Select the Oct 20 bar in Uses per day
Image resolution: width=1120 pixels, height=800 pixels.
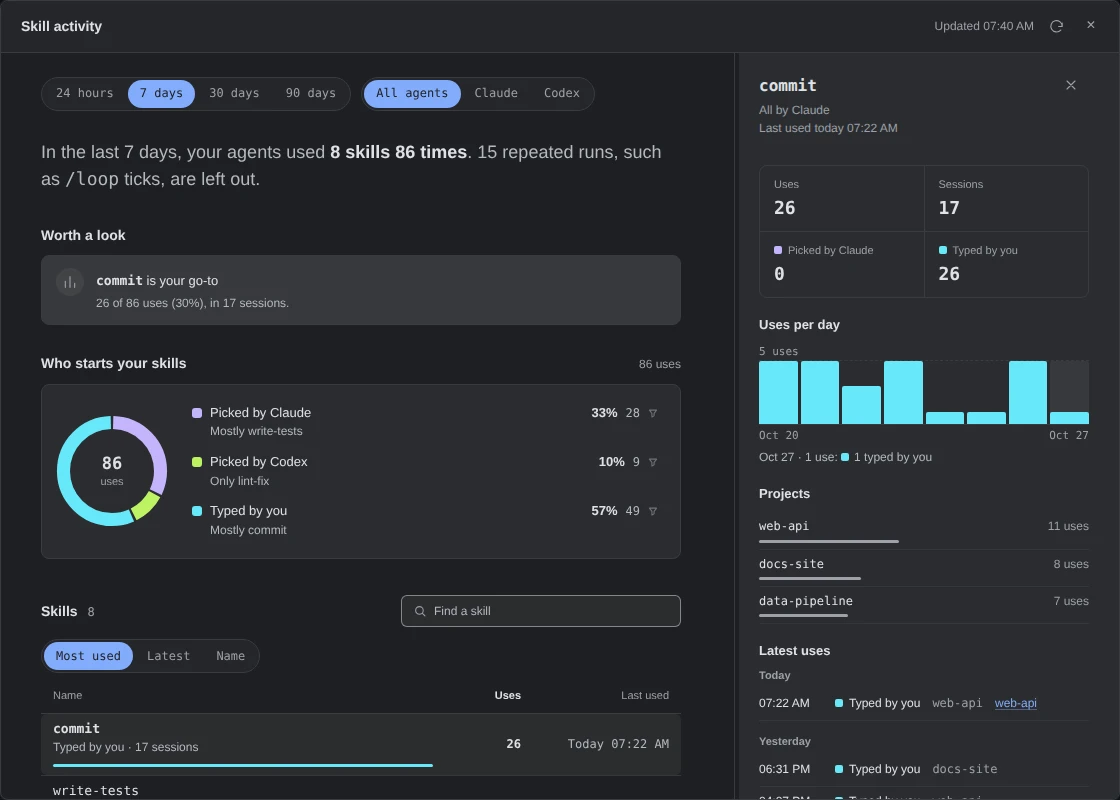coord(779,392)
